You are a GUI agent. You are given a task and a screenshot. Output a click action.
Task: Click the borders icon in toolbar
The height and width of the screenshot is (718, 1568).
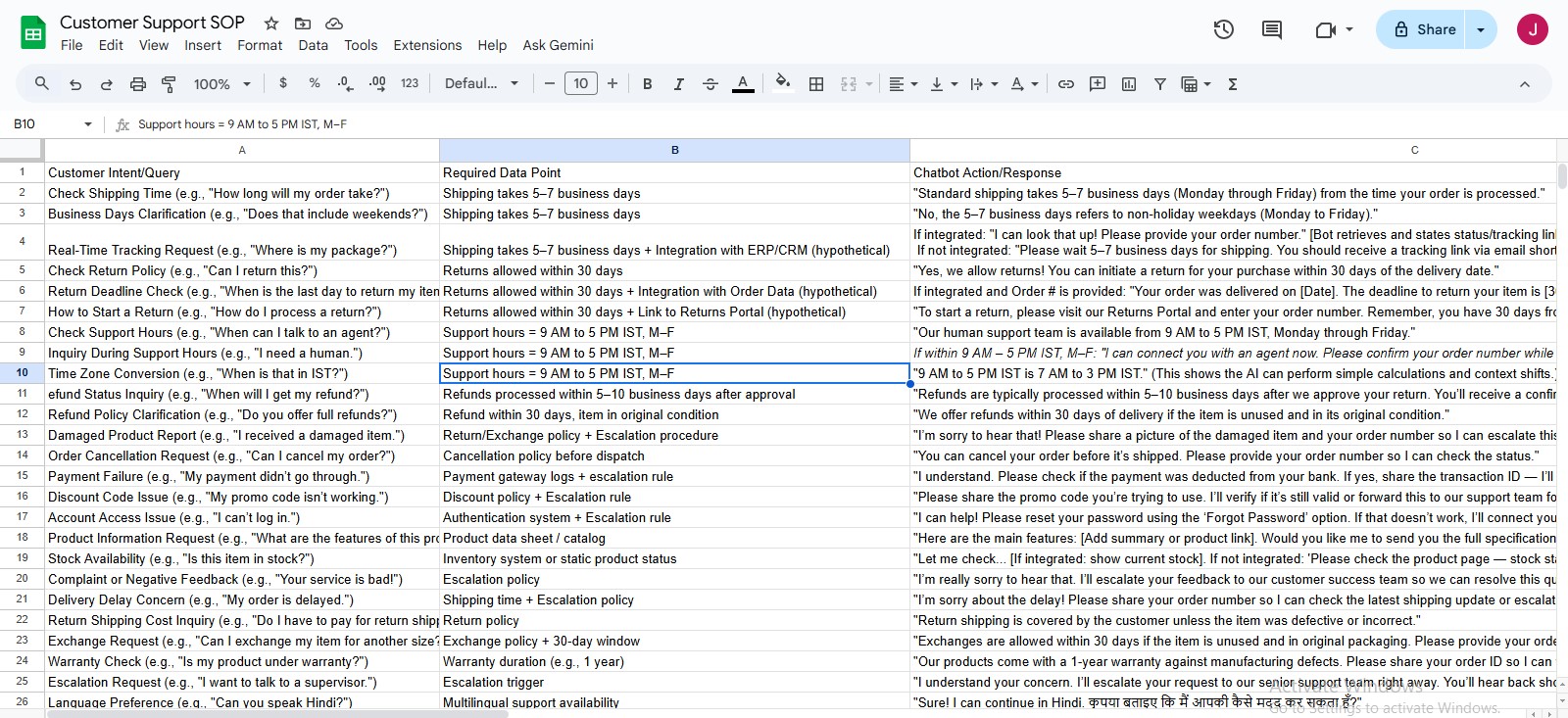tap(816, 84)
